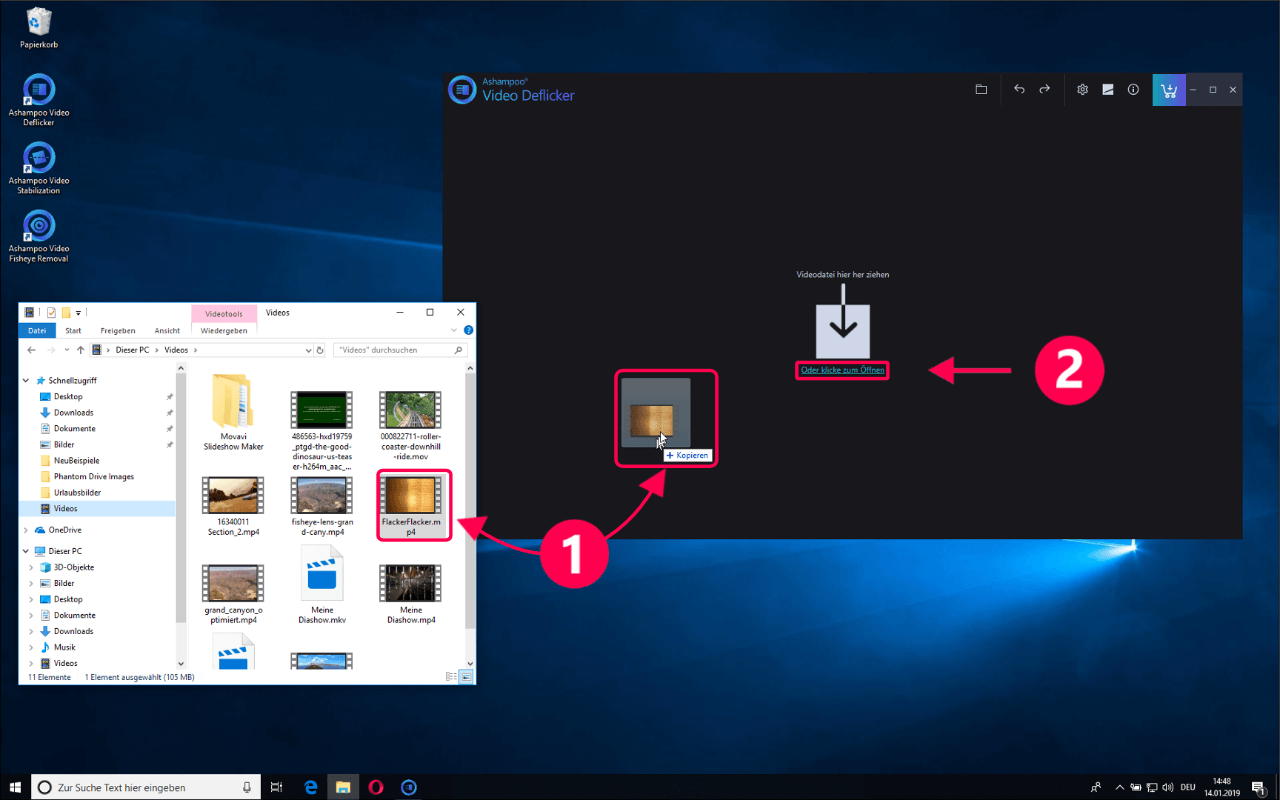This screenshot has height=800, width=1280.
Task: Refresh the Videos folder view
Action: click(320, 350)
